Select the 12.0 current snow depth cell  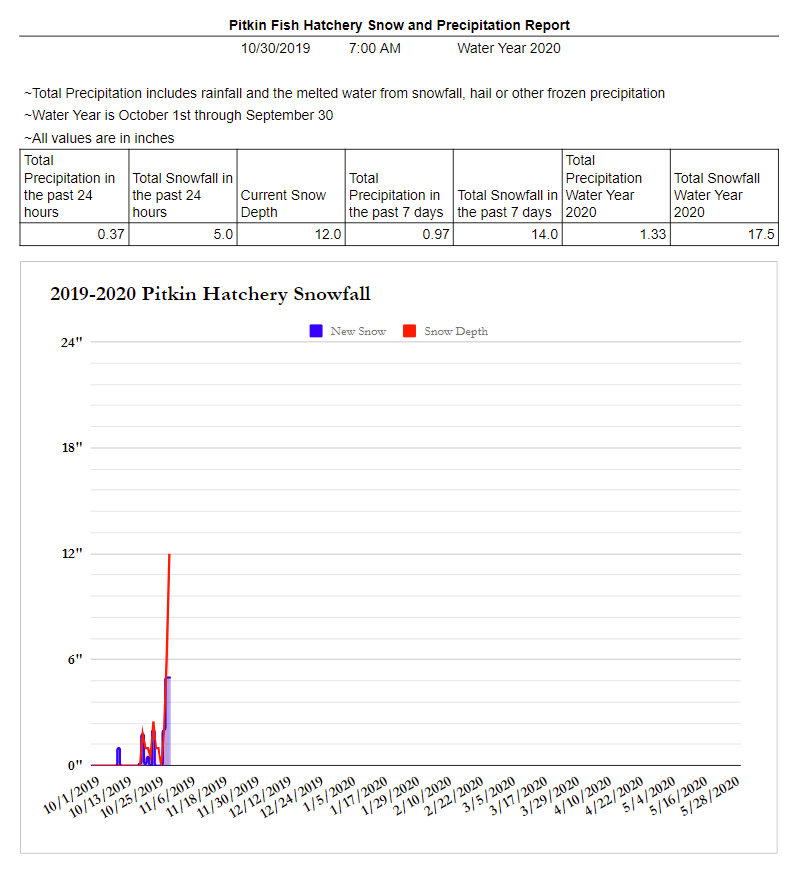(291, 235)
